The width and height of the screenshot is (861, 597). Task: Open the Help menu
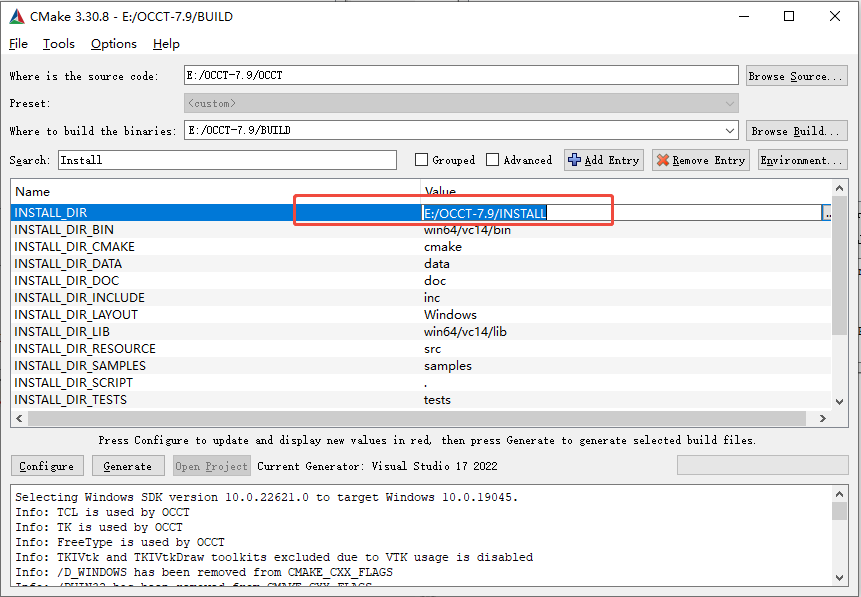pyautogui.click(x=166, y=44)
